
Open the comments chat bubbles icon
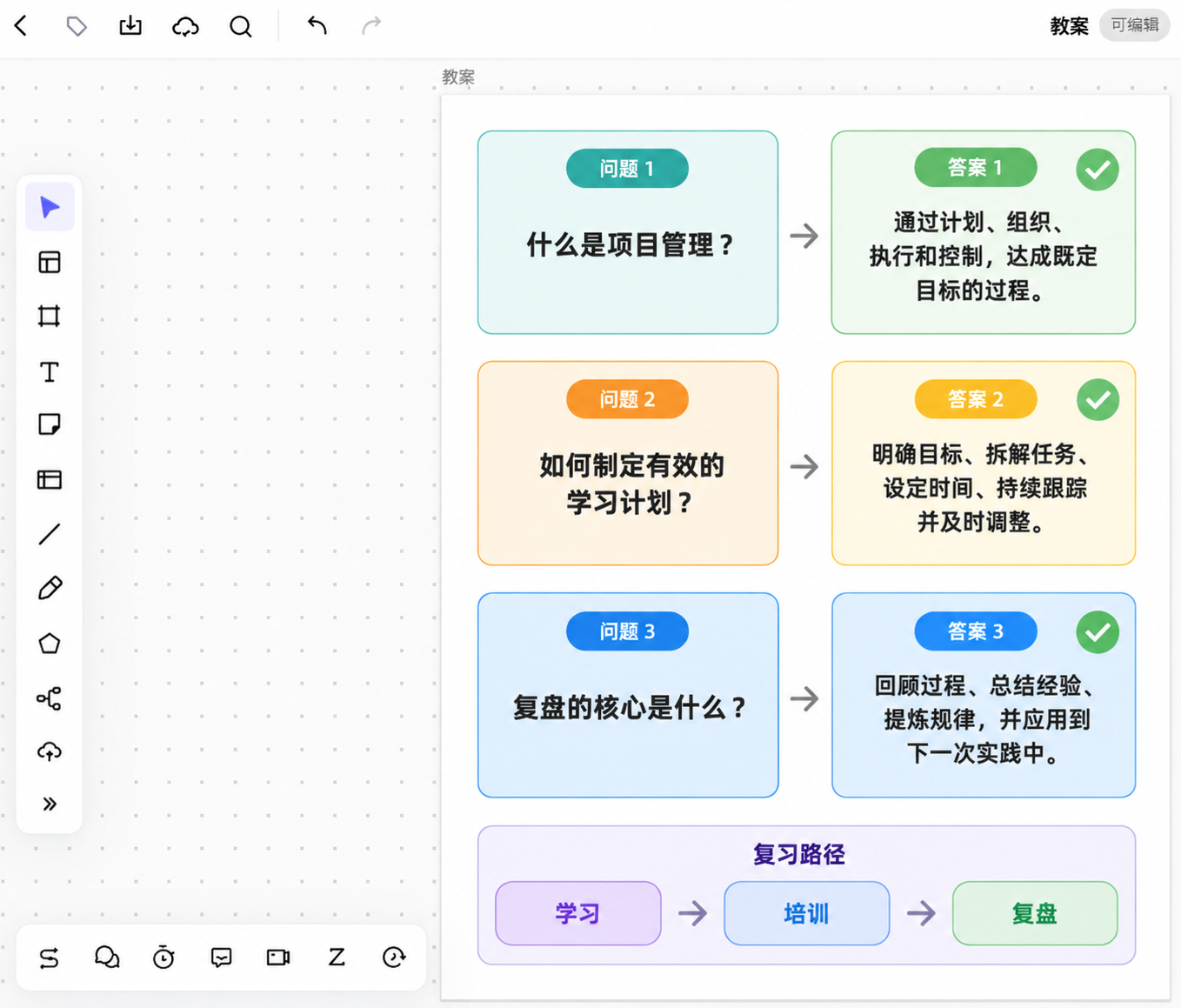point(107,958)
